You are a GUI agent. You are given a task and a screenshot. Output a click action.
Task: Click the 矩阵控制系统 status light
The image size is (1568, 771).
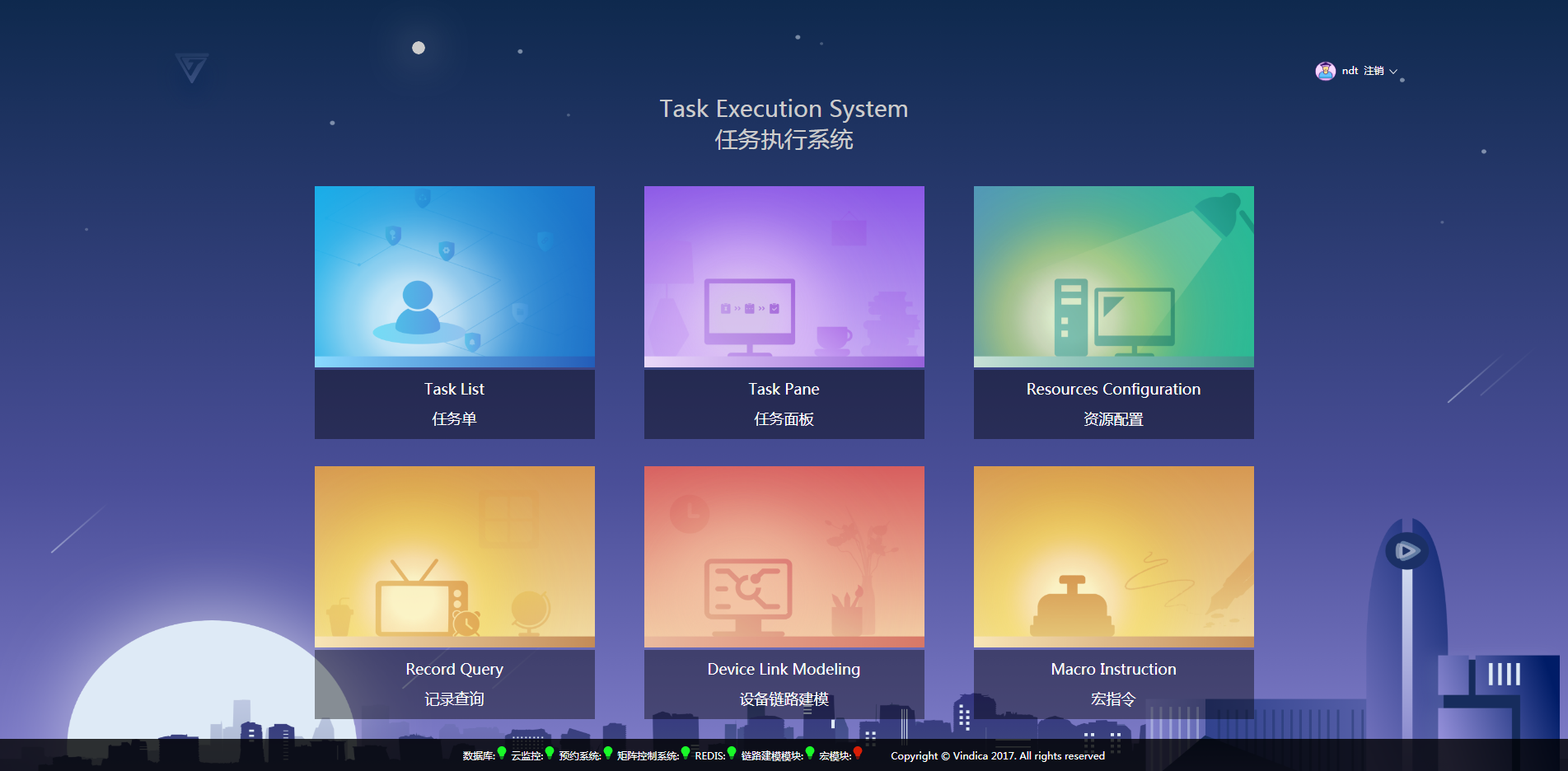click(686, 753)
